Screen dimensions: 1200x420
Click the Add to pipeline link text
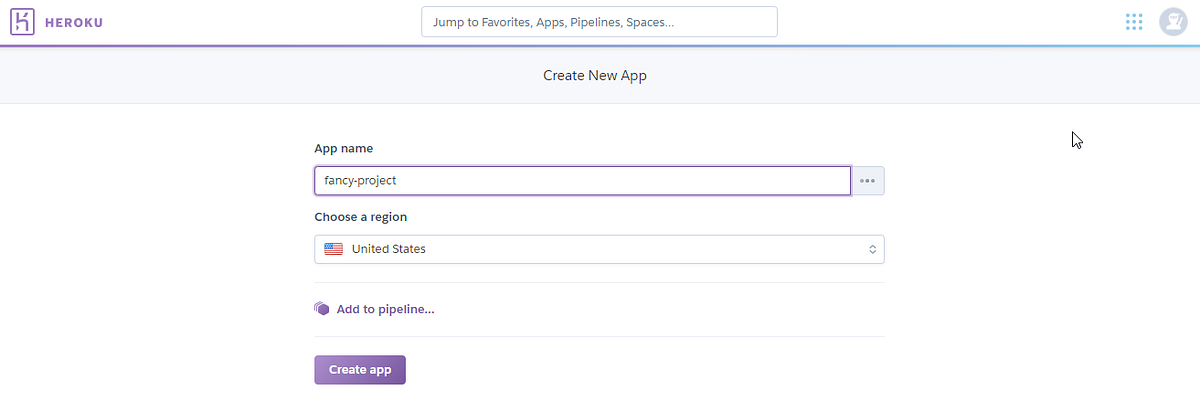point(385,309)
